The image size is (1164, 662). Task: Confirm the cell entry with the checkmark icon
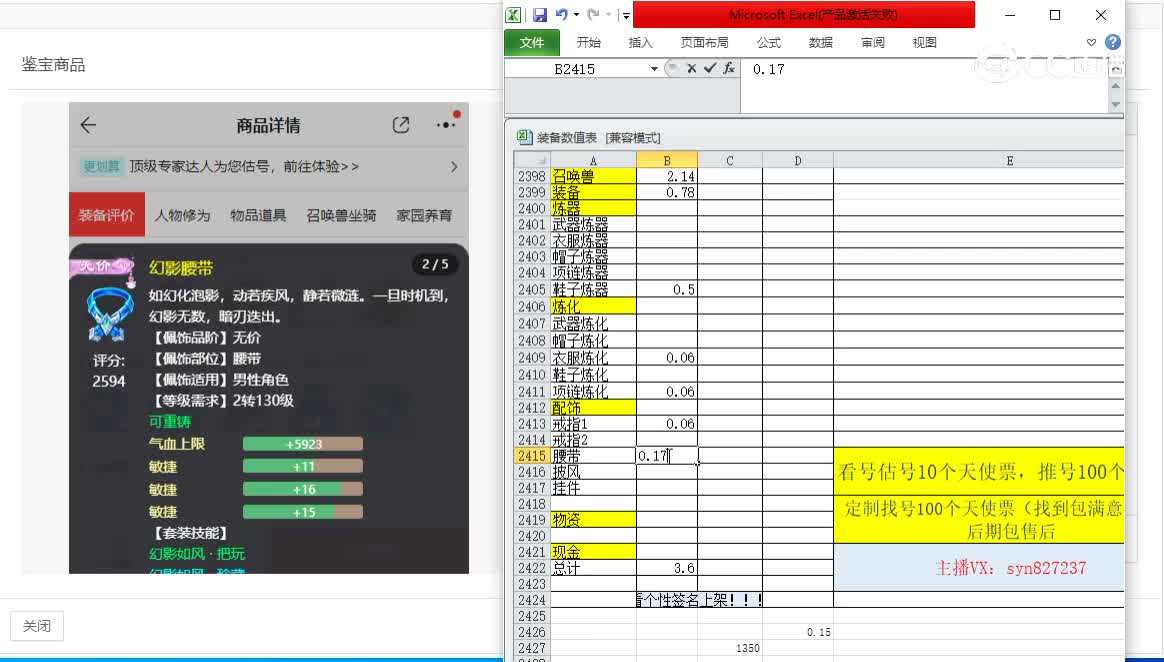[710, 68]
